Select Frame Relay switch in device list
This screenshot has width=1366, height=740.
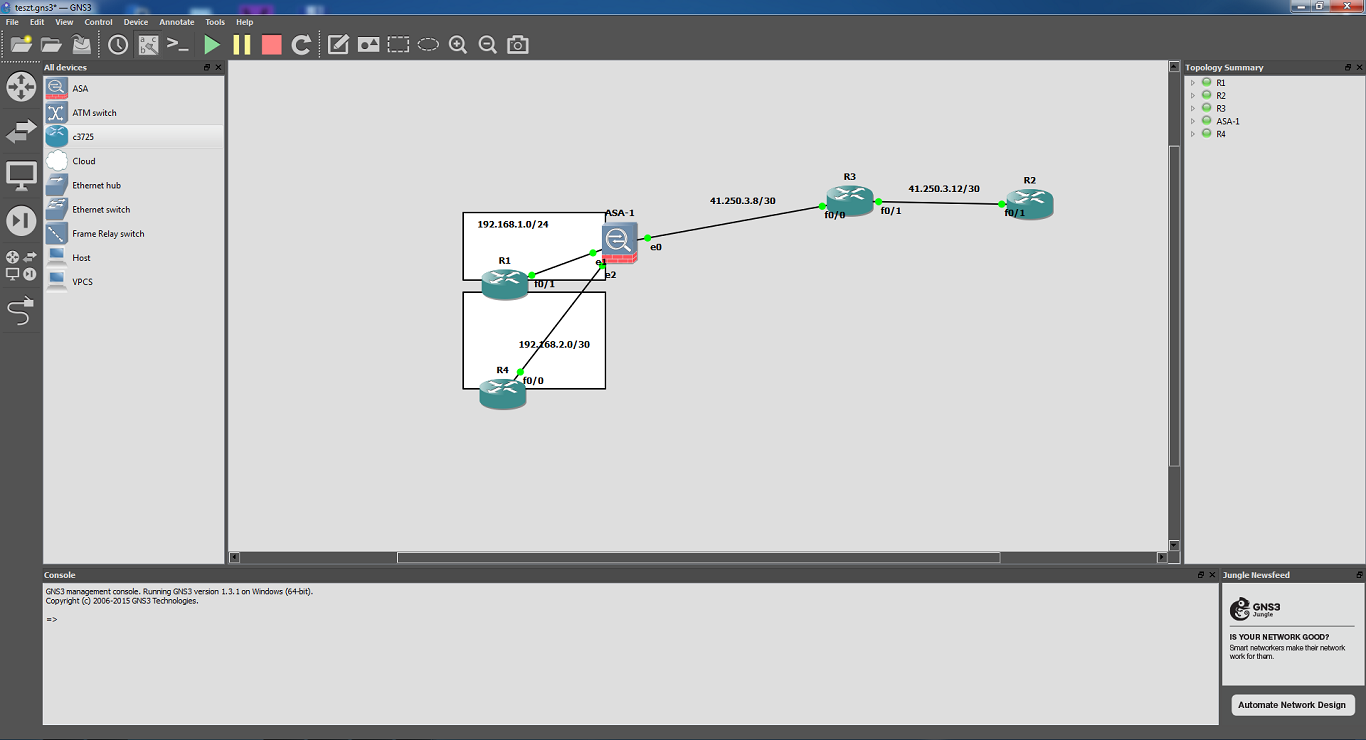(133, 233)
